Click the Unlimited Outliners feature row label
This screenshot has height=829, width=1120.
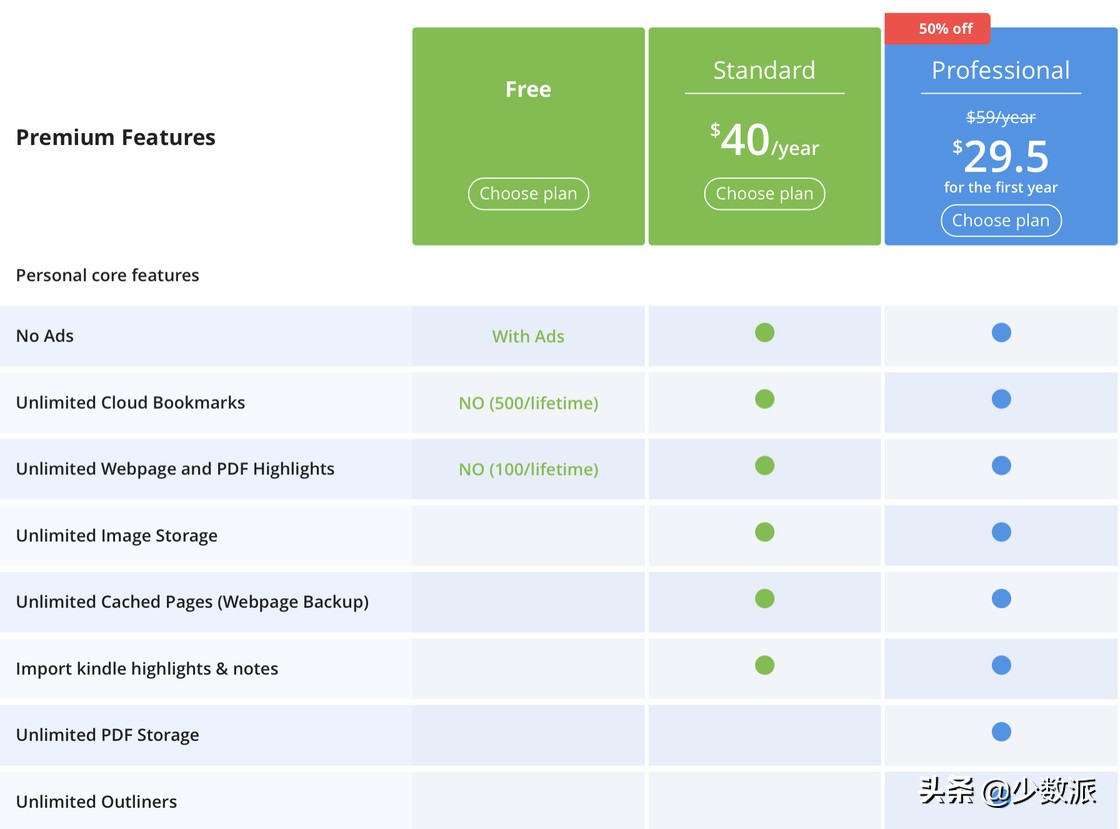click(96, 801)
